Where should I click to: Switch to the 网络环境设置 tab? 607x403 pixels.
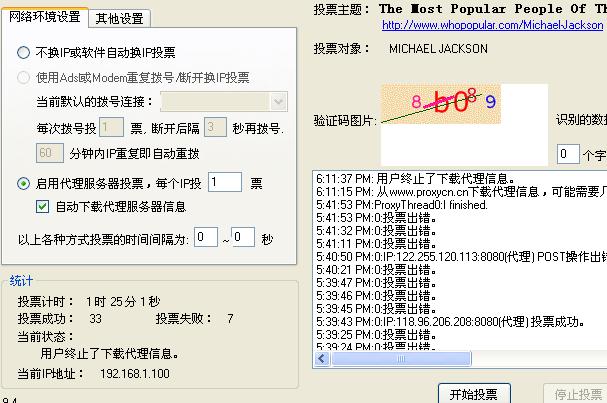(44, 17)
